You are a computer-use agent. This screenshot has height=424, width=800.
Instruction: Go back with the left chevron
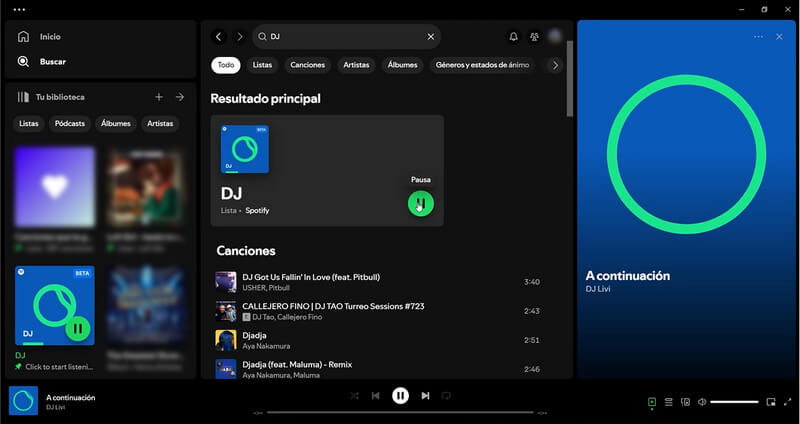[x=219, y=37]
